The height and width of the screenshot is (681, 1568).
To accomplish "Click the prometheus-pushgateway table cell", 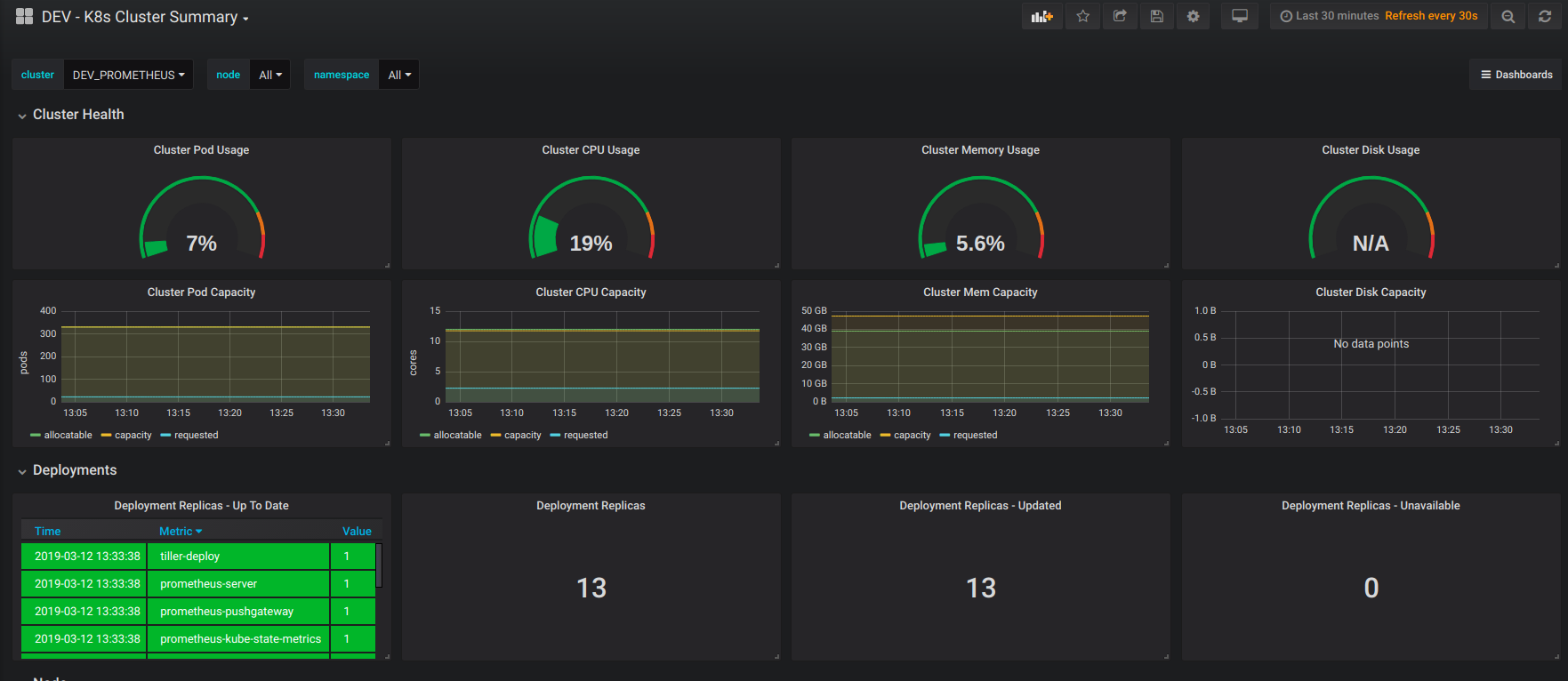I will click(x=238, y=612).
